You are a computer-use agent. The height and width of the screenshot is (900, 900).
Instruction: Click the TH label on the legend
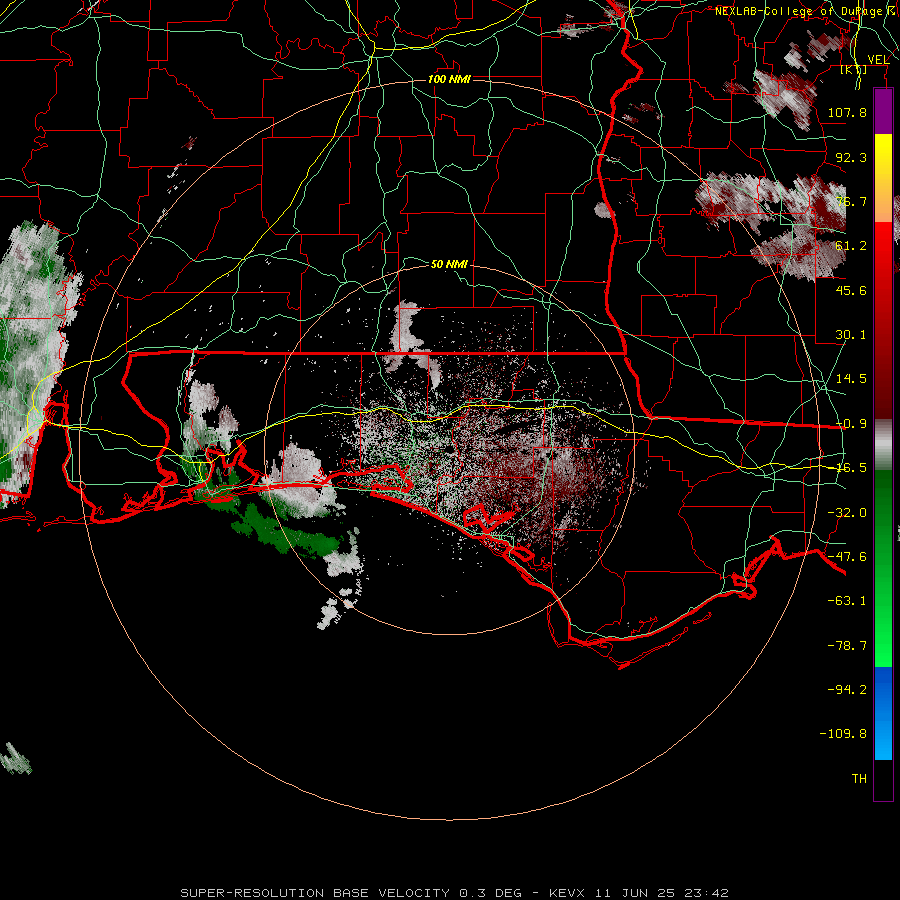[859, 779]
